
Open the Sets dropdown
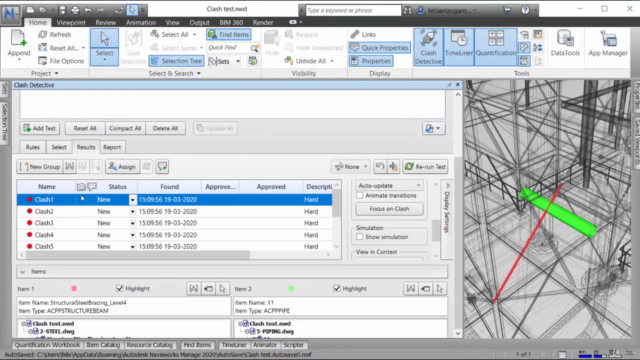point(238,61)
